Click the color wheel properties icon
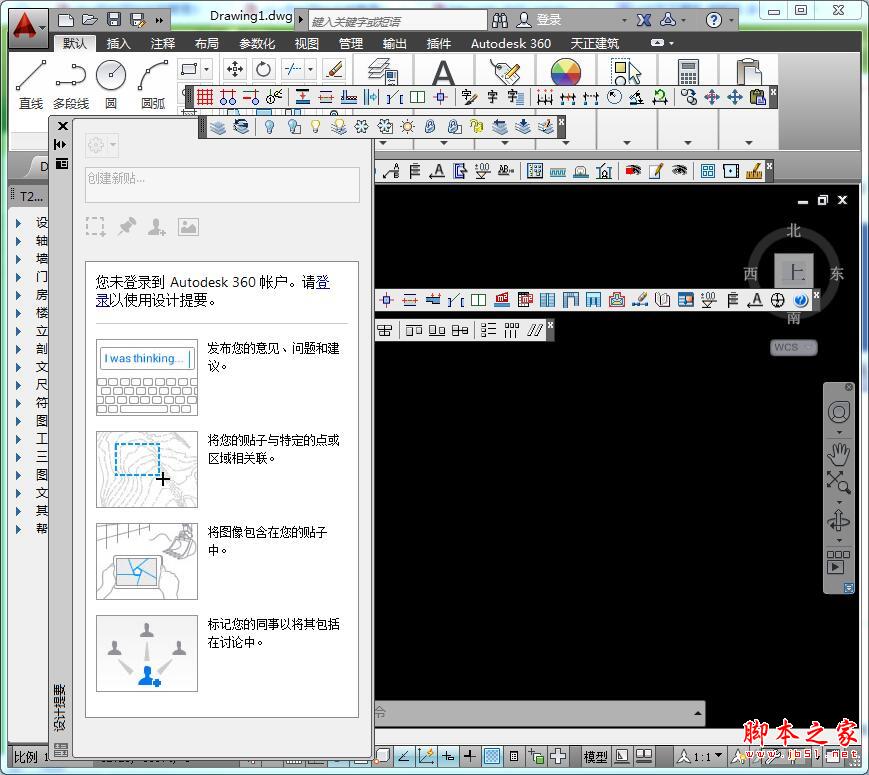The width and height of the screenshot is (869, 775). click(566, 72)
